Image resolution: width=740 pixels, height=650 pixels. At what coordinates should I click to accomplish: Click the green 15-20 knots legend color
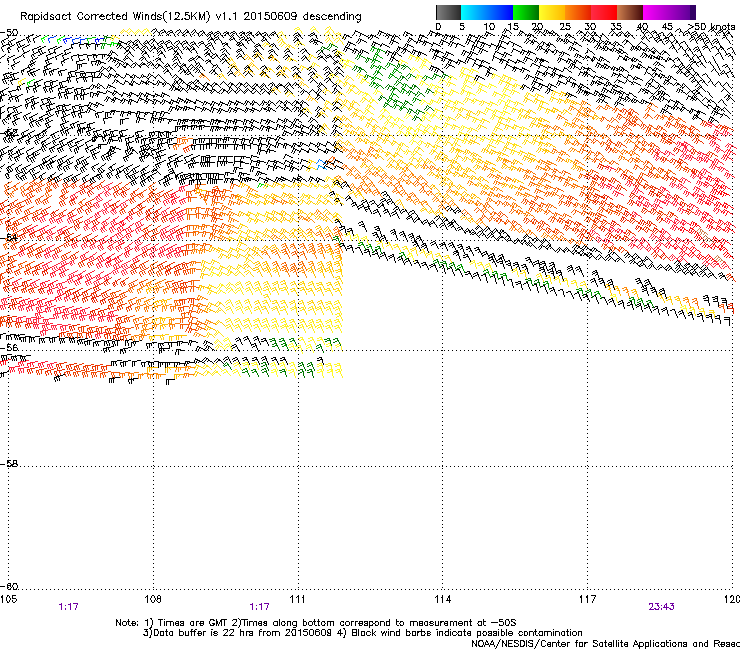[526, 12]
